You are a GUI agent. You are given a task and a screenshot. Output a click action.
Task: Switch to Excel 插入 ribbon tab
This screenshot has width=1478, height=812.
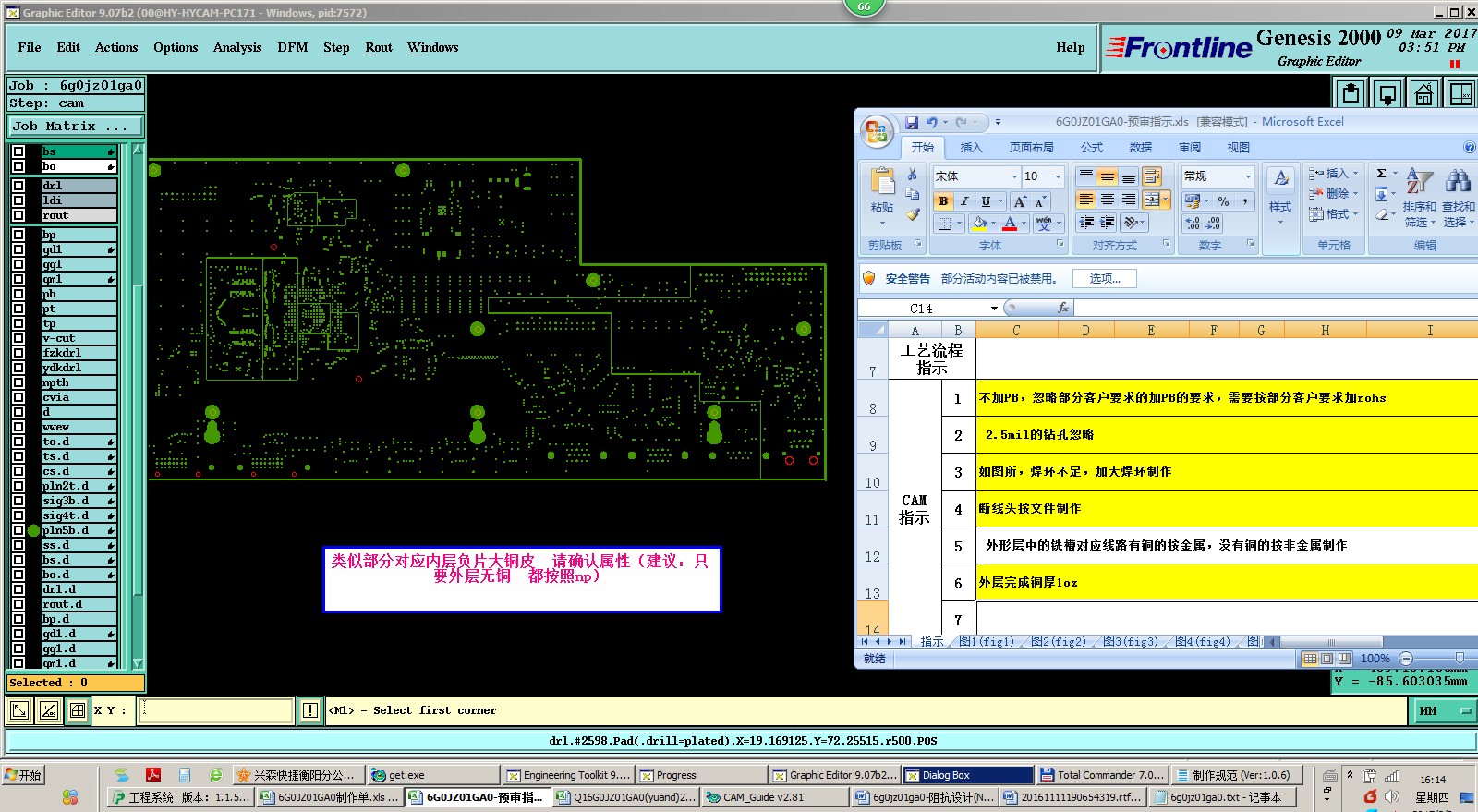[971, 148]
